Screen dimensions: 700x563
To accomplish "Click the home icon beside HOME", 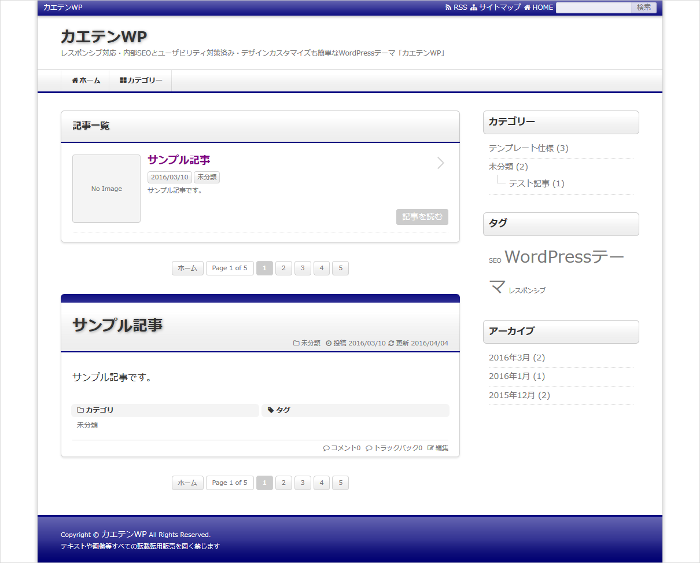I will [527, 7].
